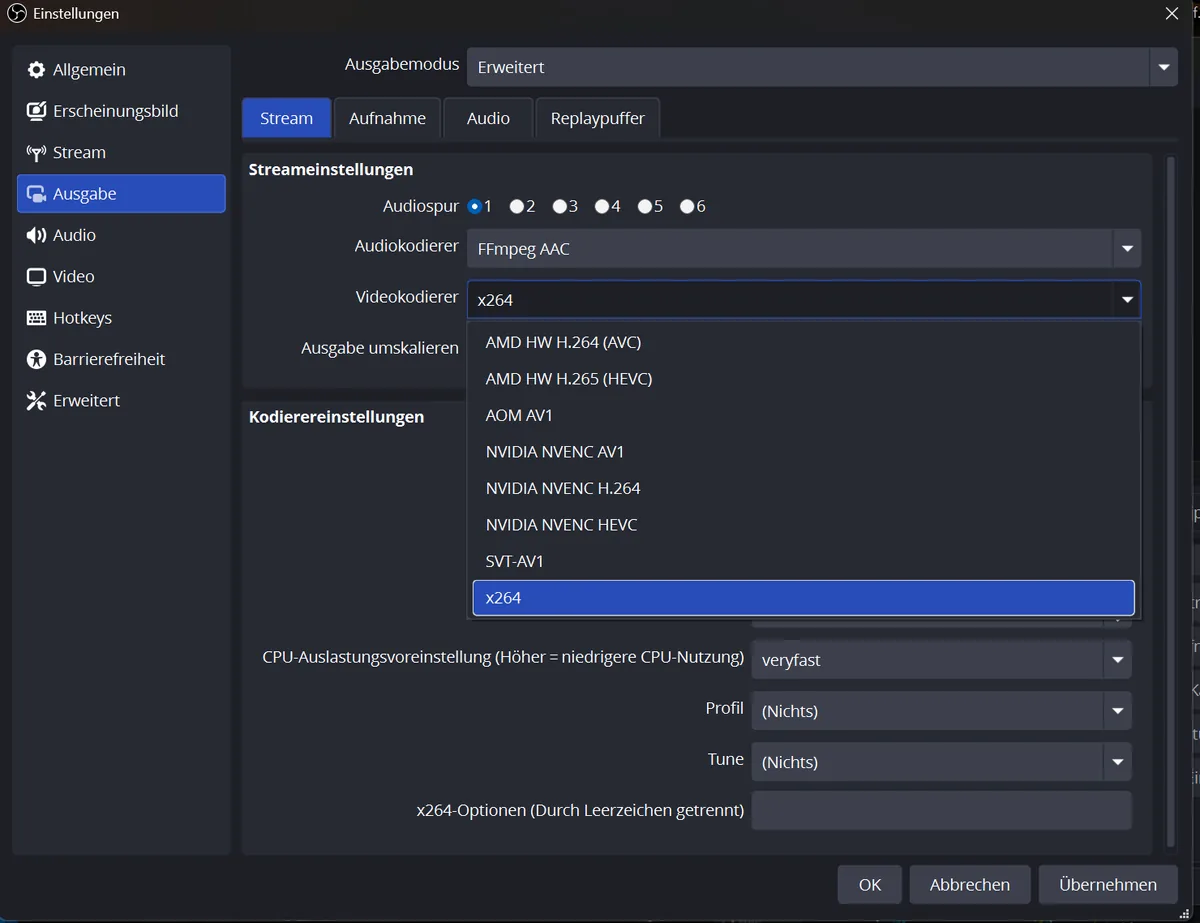
Task: Open the Replaypuffer tab
Action: coord(598,118)
